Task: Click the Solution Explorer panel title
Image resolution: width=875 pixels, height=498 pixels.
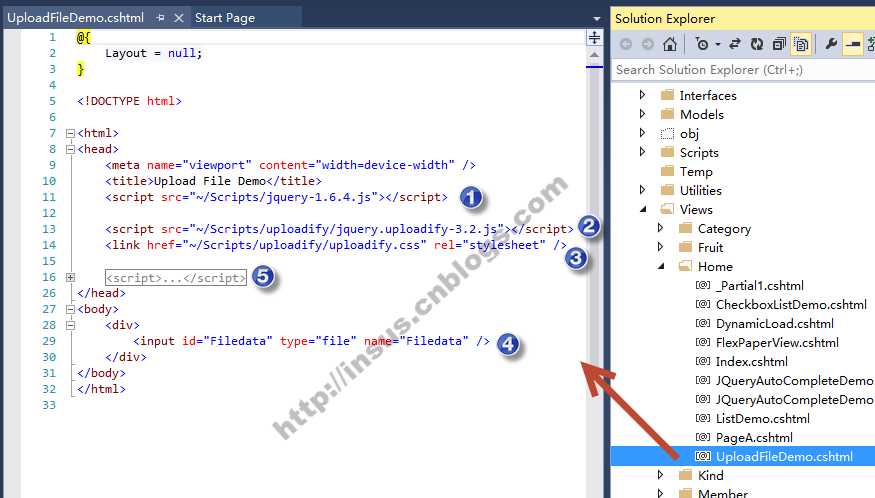Action: [665, 18]
